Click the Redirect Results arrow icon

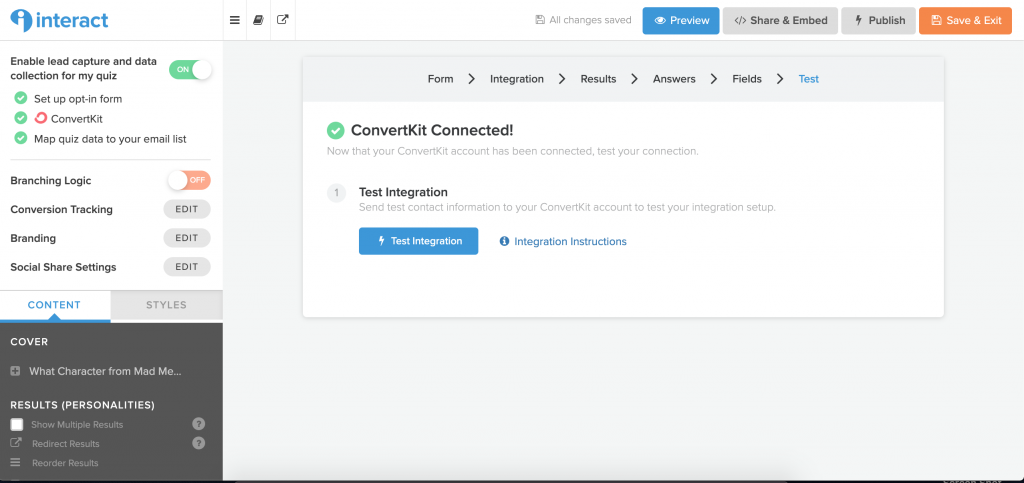pos(16,443)
